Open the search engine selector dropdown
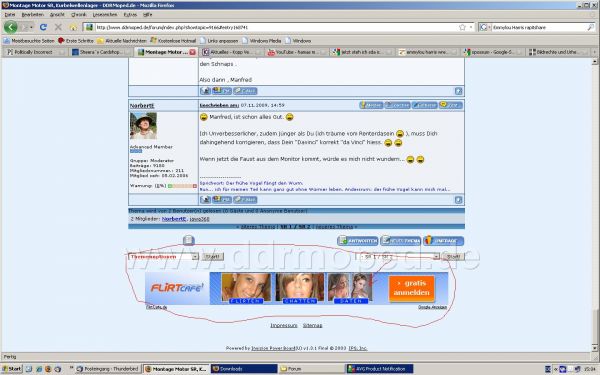This screenshot has height=375, width=600. point(485,27)
